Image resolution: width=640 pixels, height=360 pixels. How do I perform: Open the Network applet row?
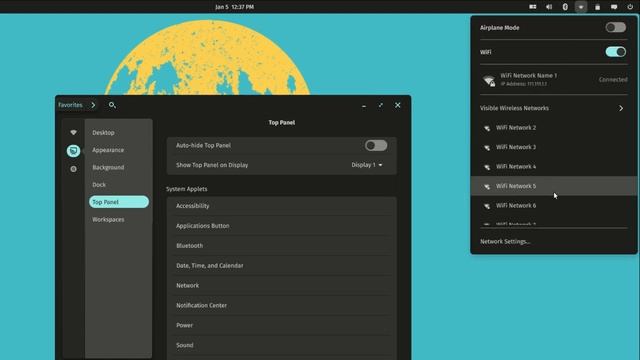[281, 286]
